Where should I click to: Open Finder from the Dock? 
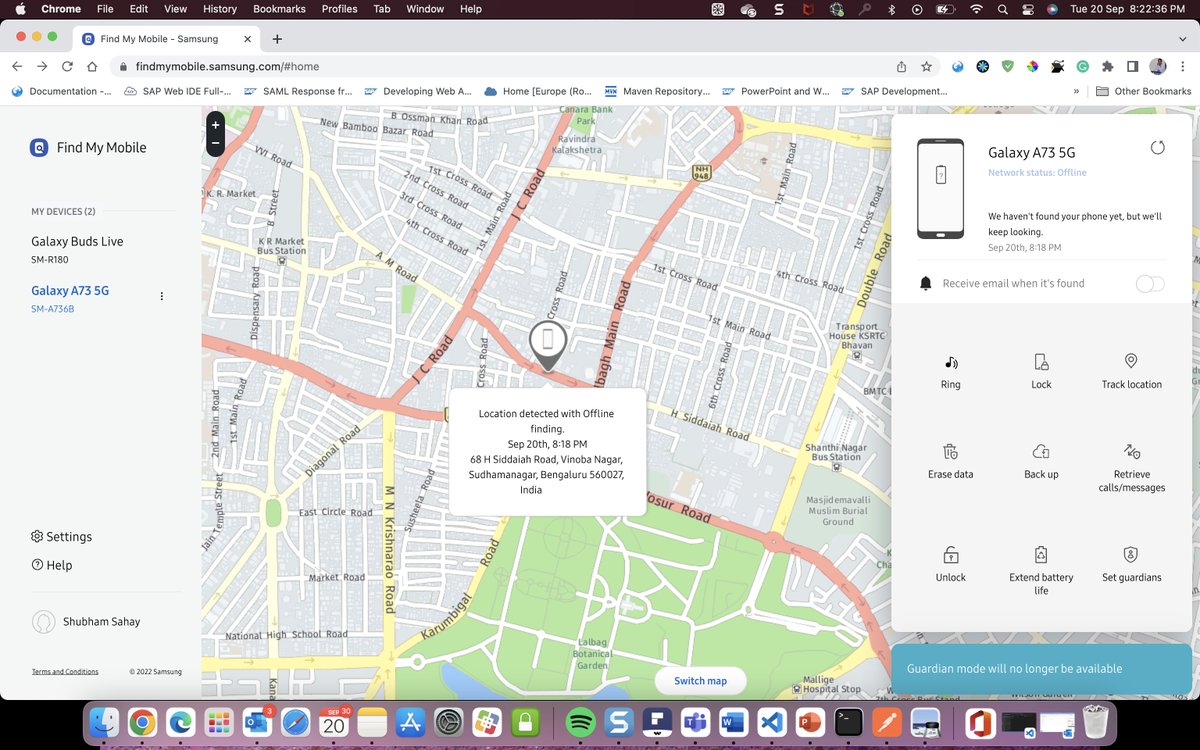pyautogui.click(x=104, y=722)
